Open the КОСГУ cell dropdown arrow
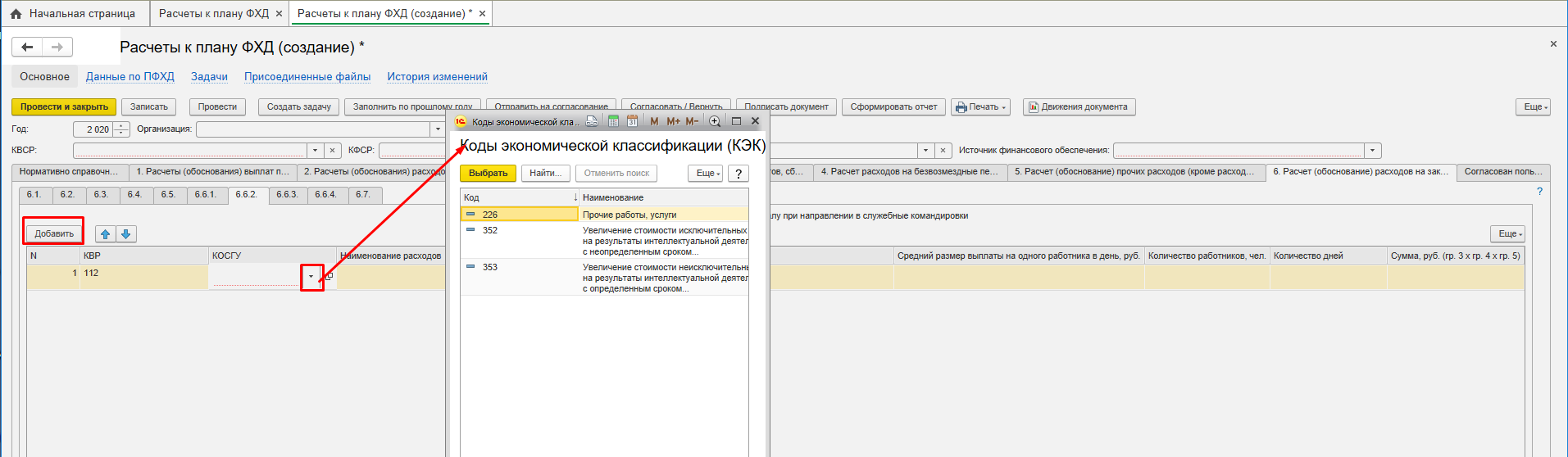The image size is (1568, 457). coord(311,277)
